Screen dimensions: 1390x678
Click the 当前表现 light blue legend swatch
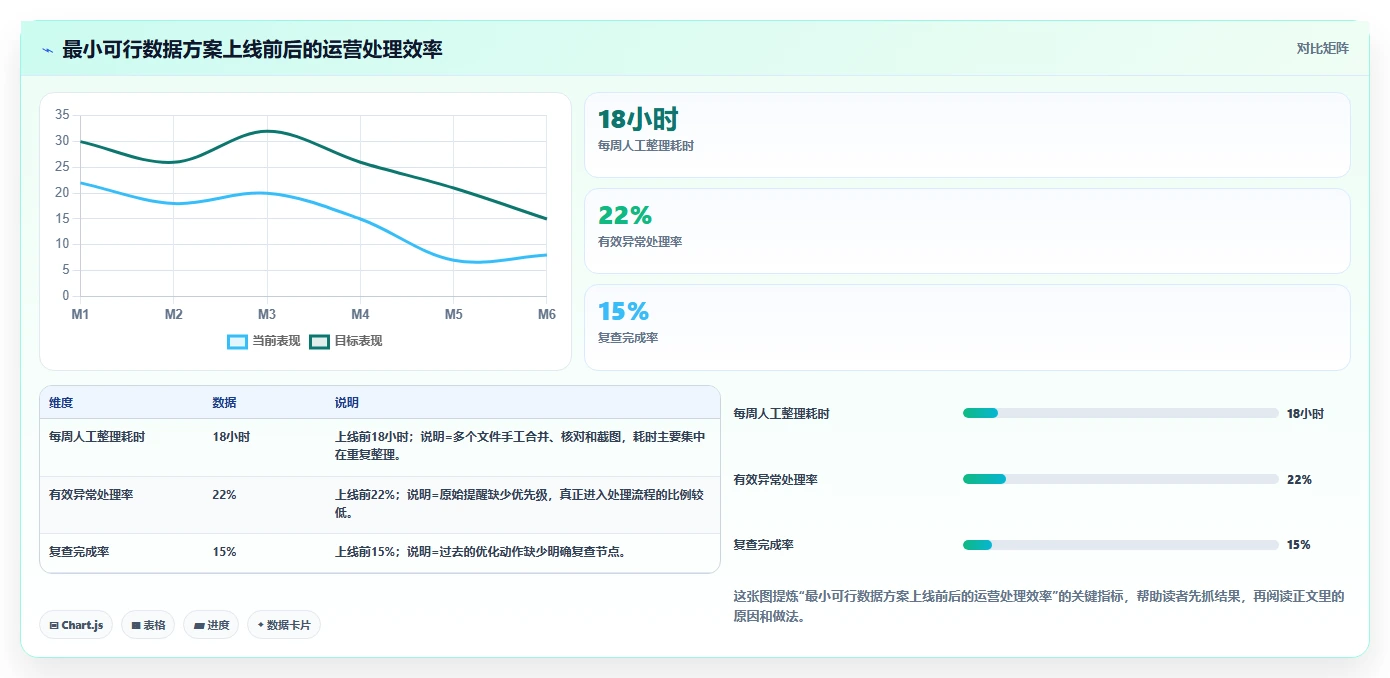coord(238,342)
